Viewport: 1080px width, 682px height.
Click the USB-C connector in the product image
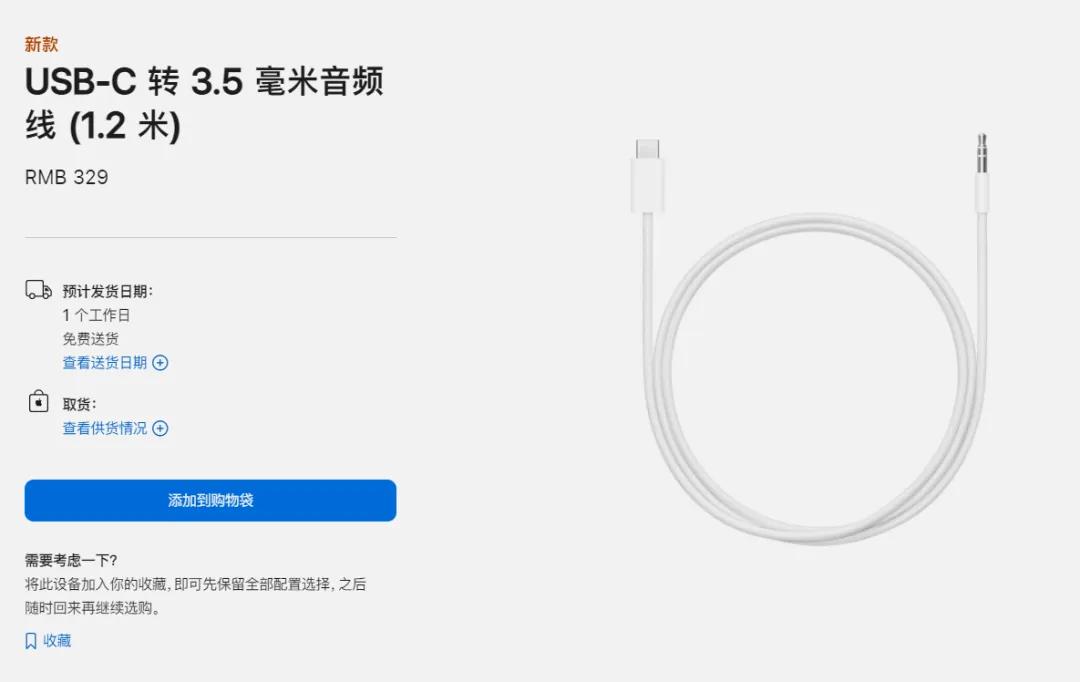(x=647, y=176)
